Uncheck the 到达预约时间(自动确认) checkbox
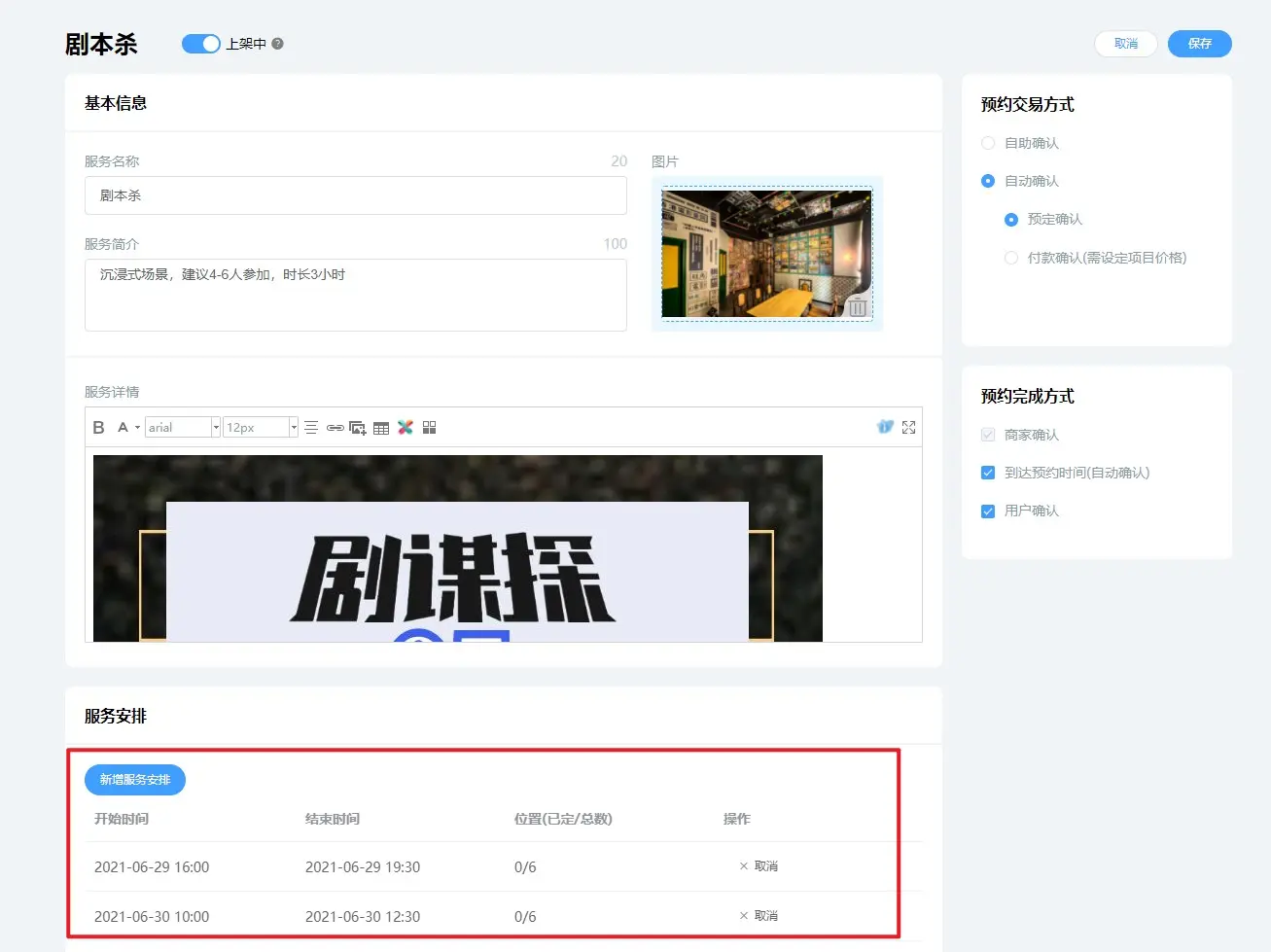 988,473
